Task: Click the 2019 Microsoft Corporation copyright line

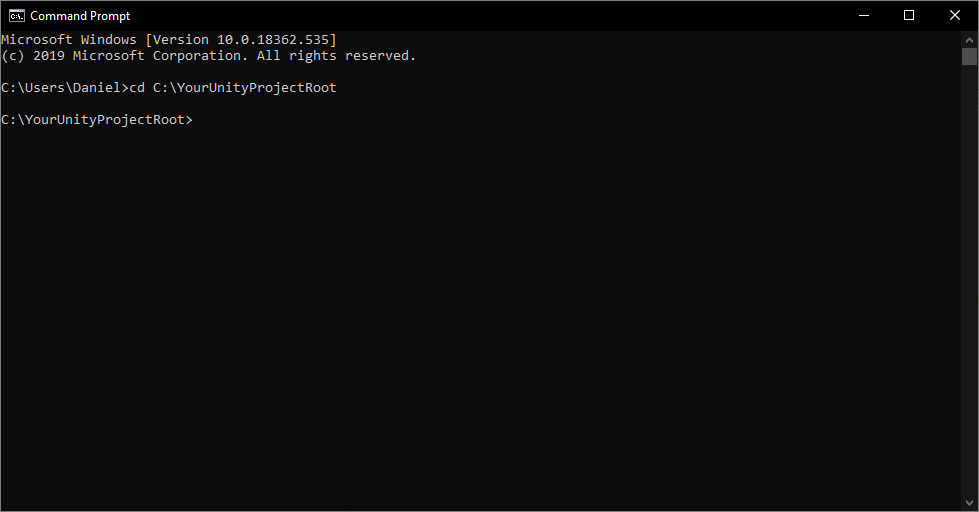Action: click(209, 56)
